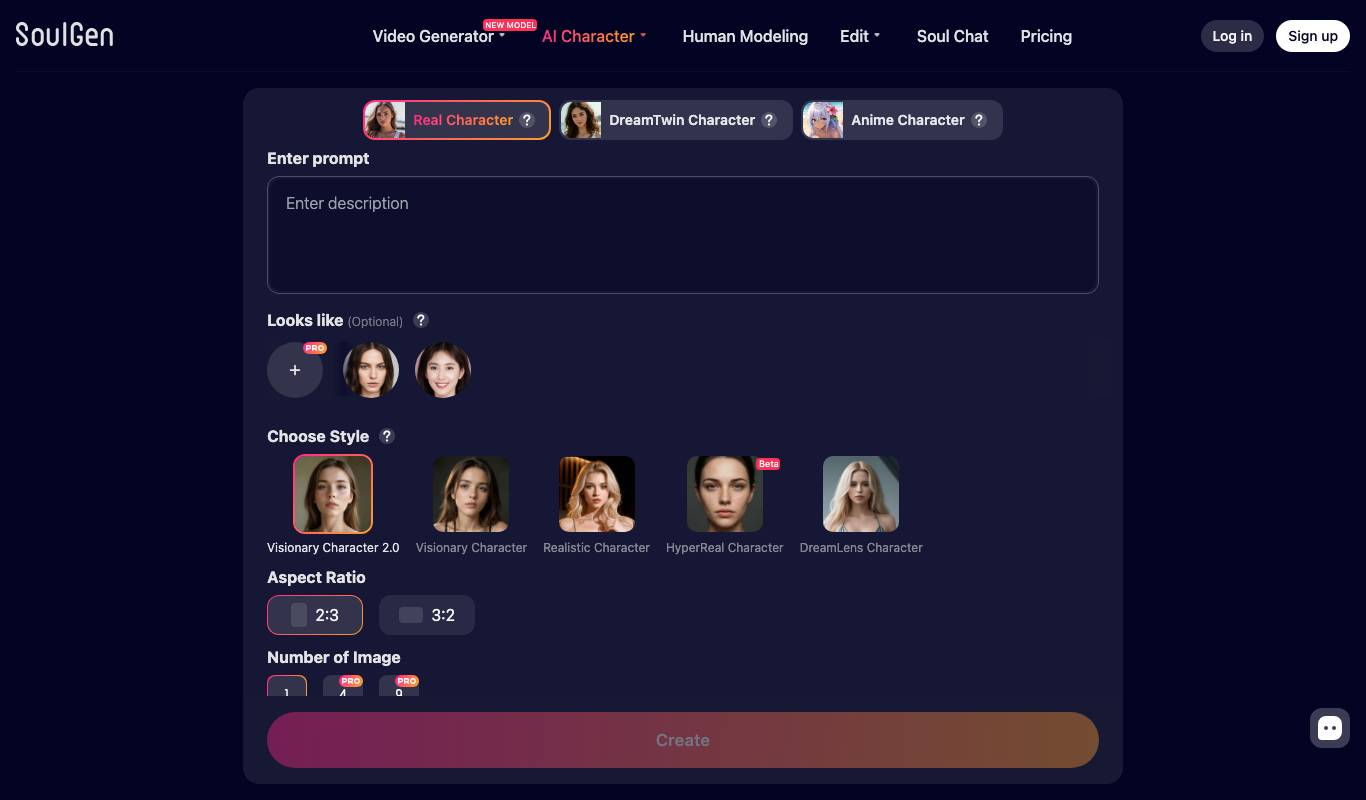This screenshot has width=1366, height=800.
Task: Open help icon next to Real Character
Action: coord(527,120)
